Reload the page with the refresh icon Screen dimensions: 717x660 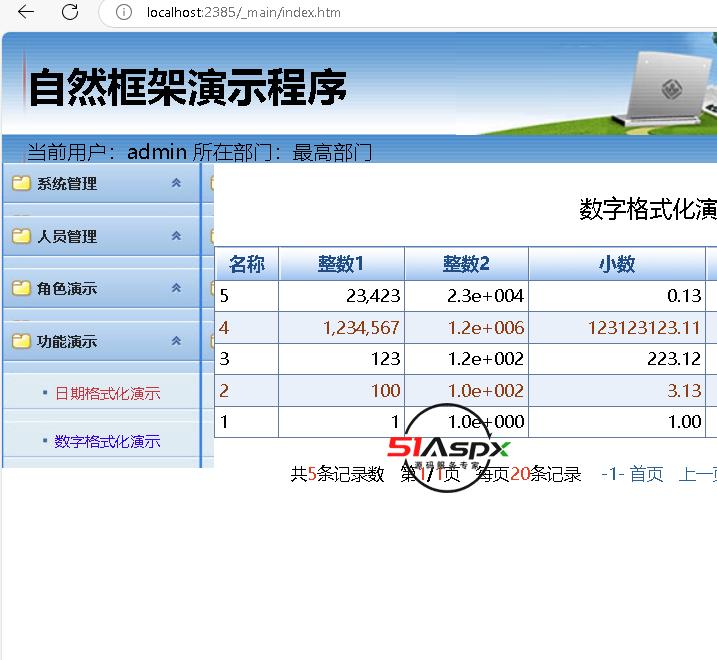70,12
